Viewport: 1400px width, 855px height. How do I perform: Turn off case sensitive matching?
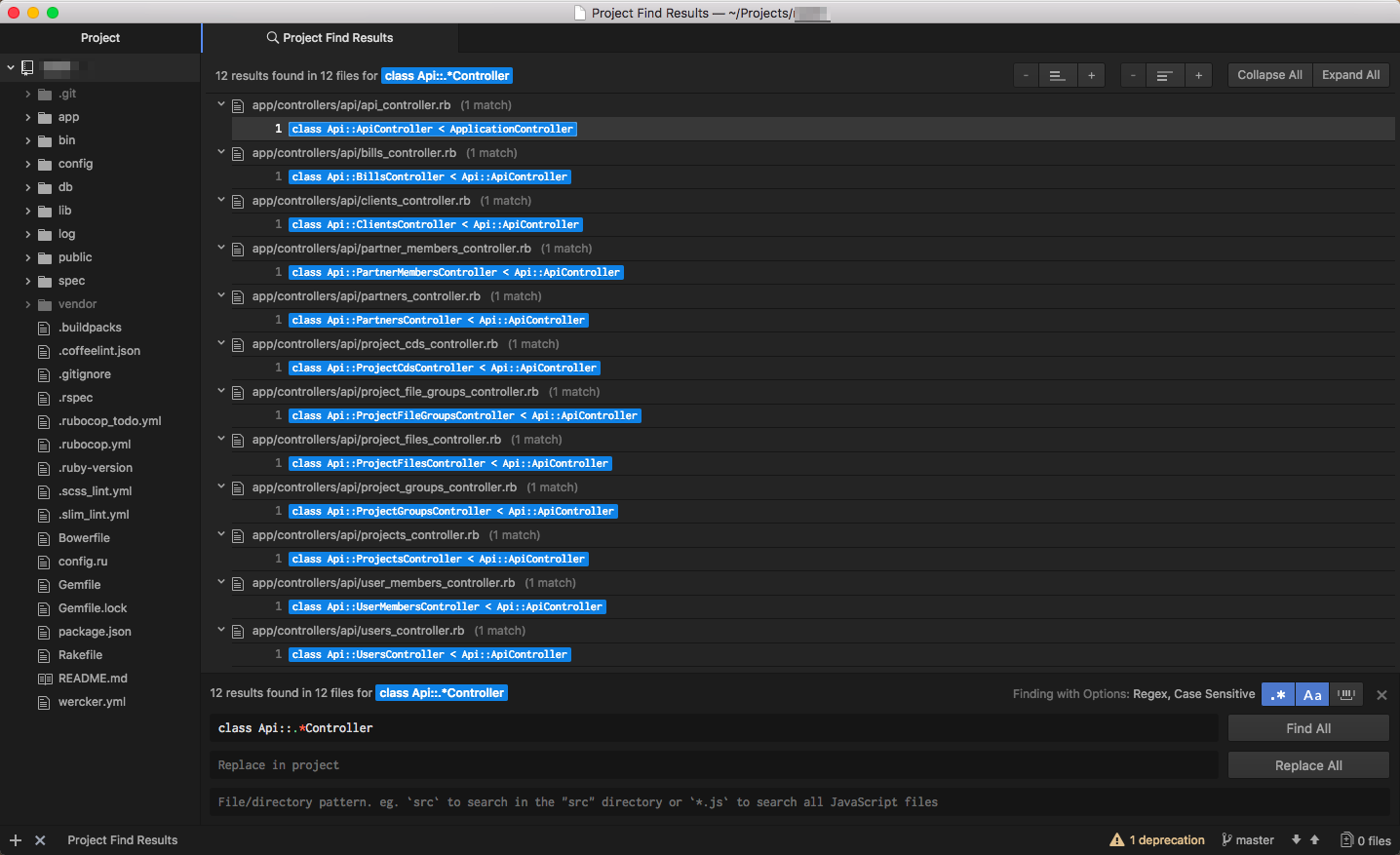coord(1312,693)
